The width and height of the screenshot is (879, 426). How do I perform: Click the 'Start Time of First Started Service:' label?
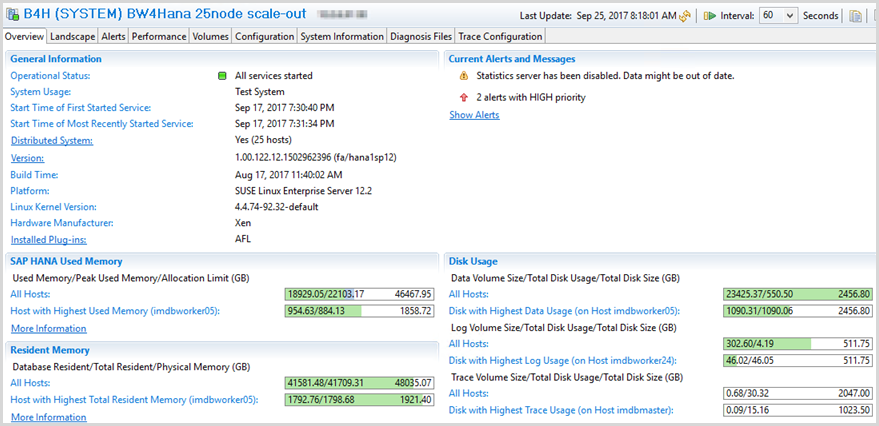pyautogui.click(x=81, y=108)
